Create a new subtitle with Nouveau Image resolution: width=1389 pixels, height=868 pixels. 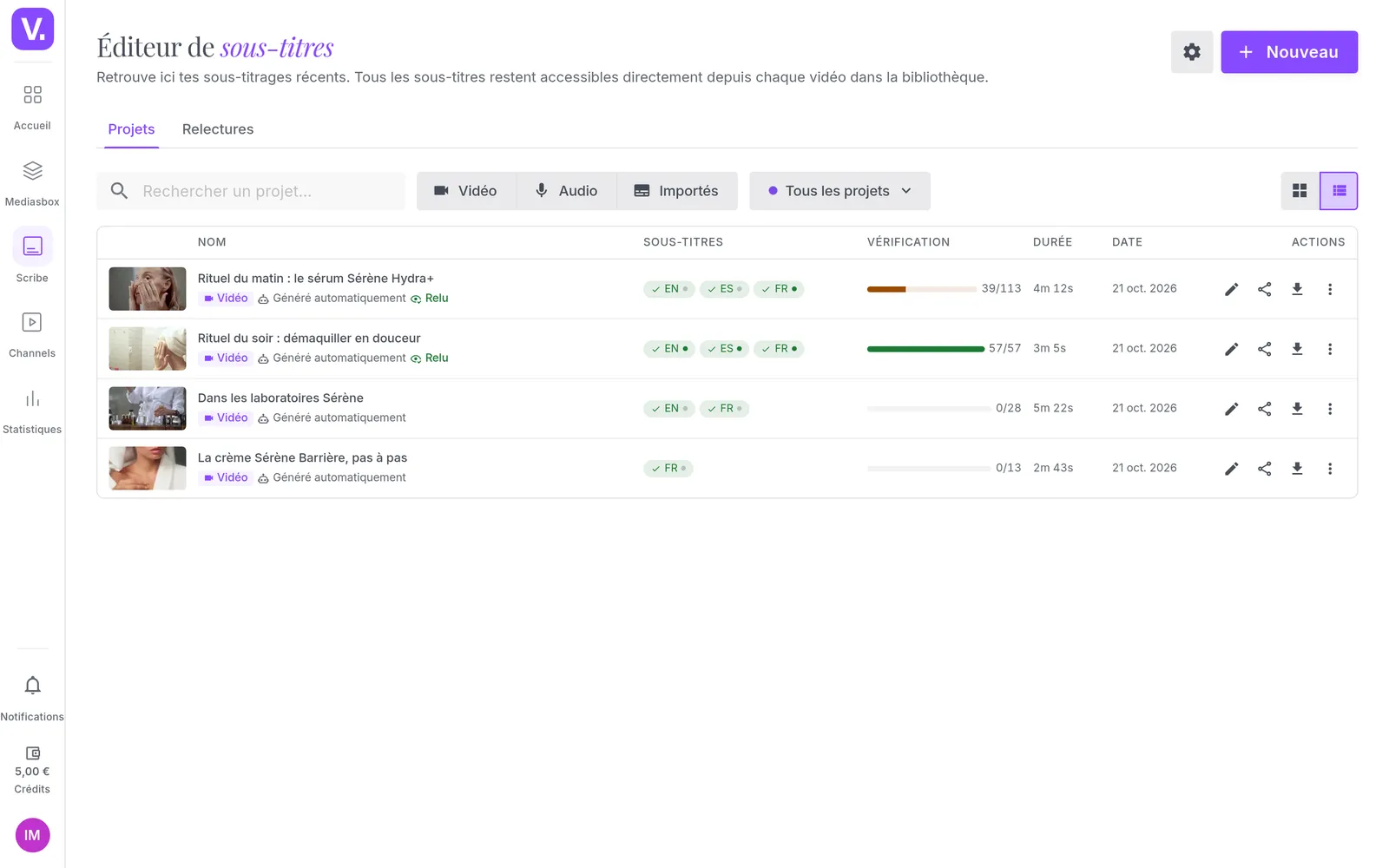click(1289, 52)
